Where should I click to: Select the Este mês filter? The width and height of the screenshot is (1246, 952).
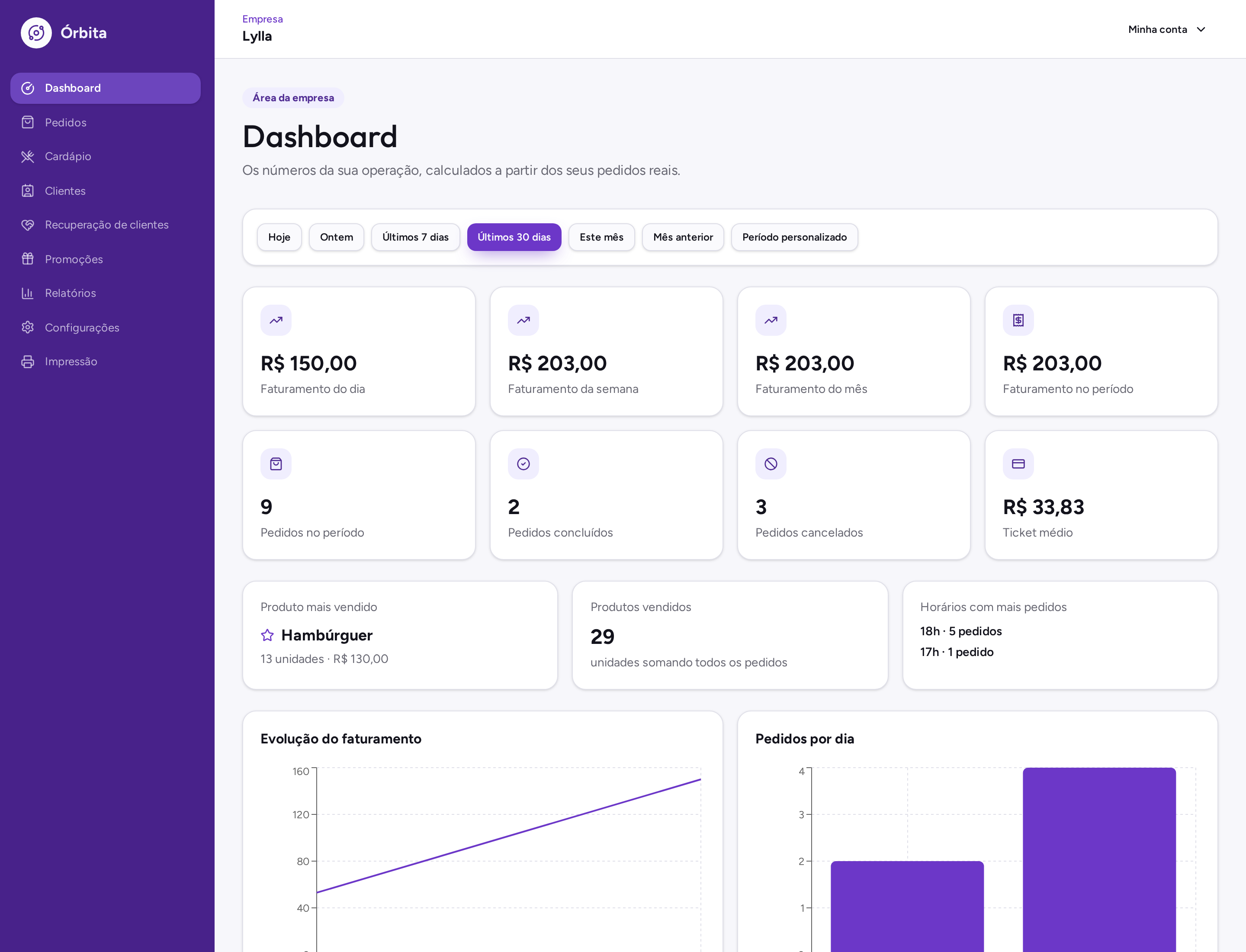point(601,237)
